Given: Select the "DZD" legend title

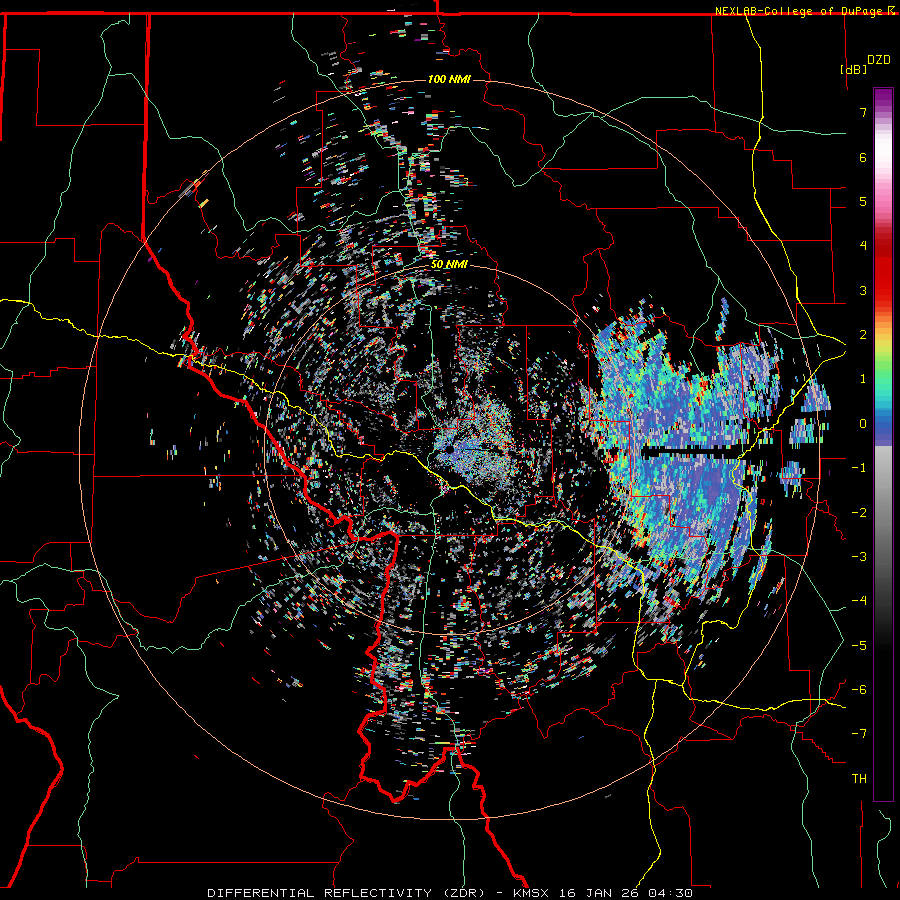Looking at the screenshot, I should pos(878,60).
